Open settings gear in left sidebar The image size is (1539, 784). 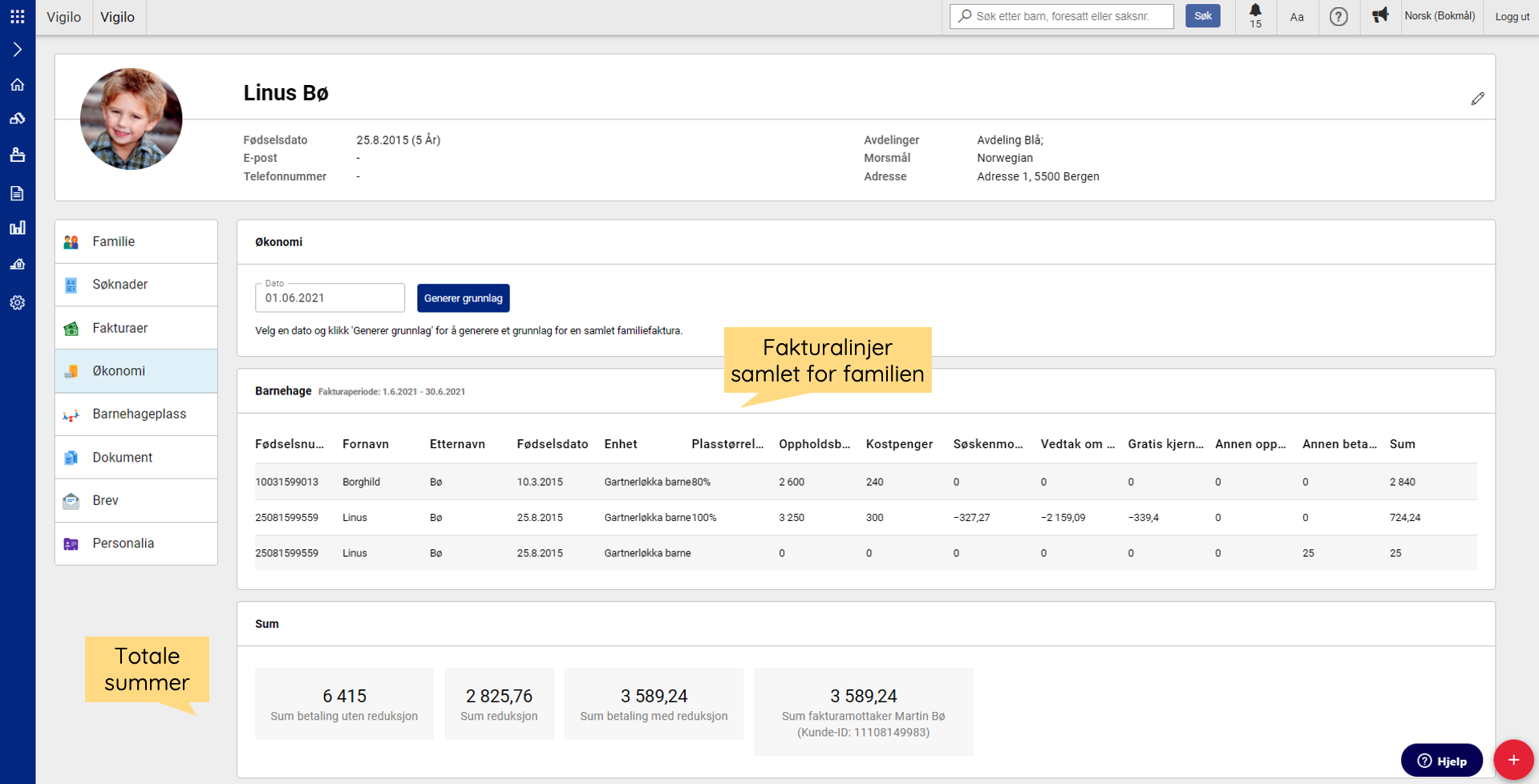coord(17,303)
